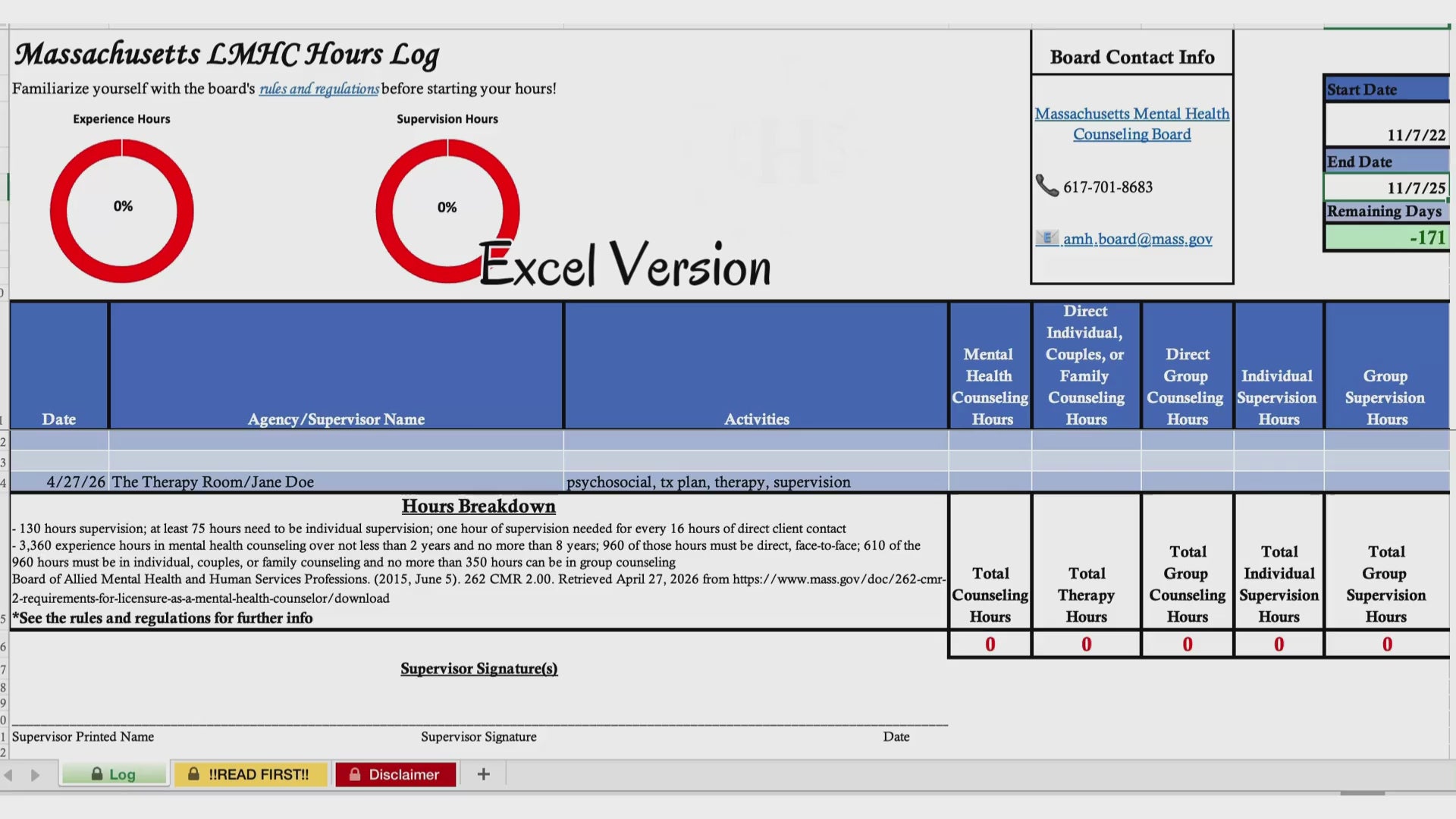Screen dimensions: 1456x819
Task: Open Massachusetts Mental Health Counseling Board link
Action: point(1131,124)
